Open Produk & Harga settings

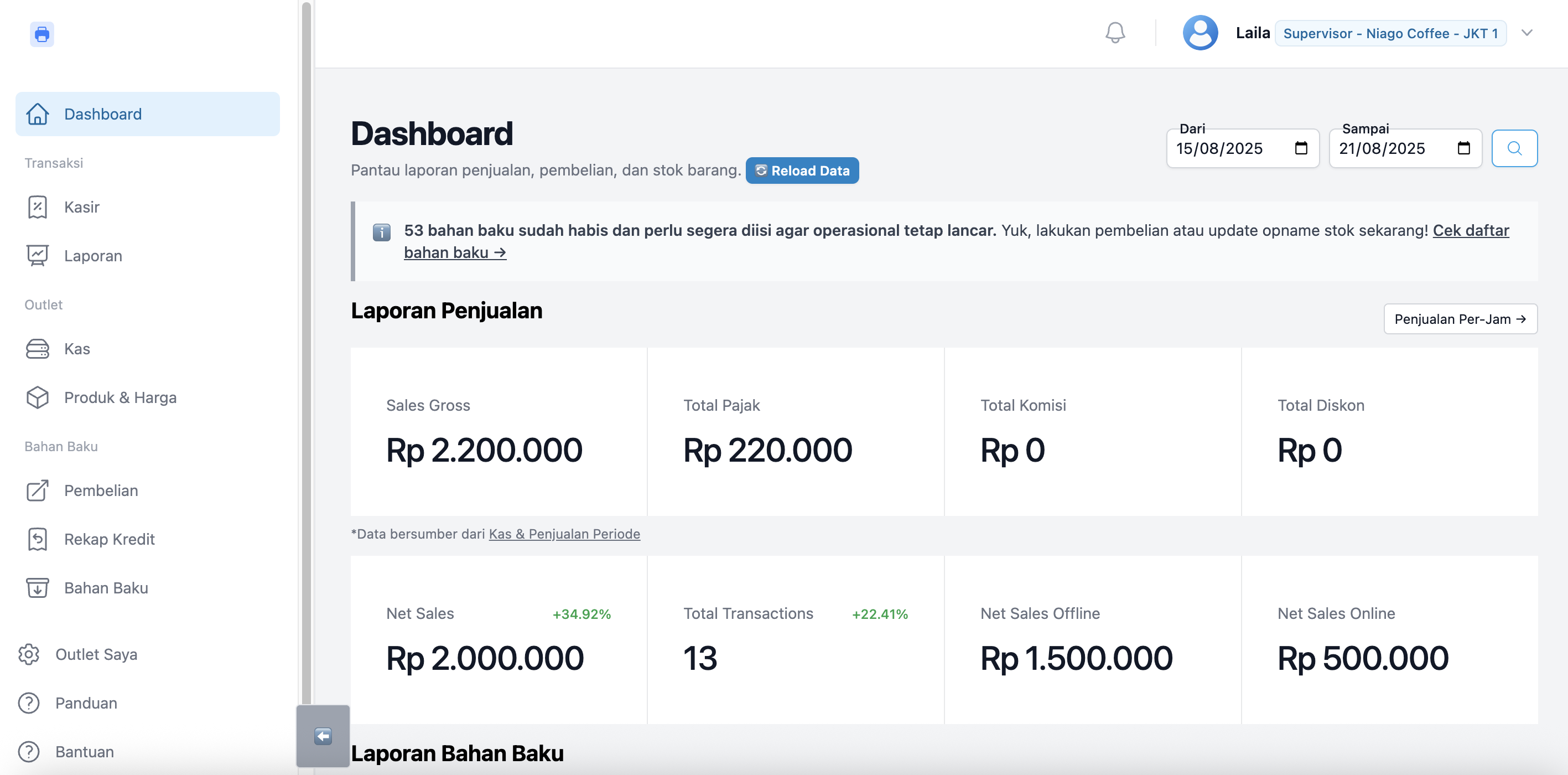point(120,397)
